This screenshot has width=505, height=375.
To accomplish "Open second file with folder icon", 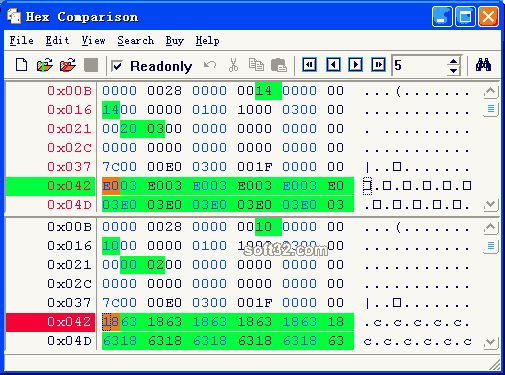I will point(68,65).
